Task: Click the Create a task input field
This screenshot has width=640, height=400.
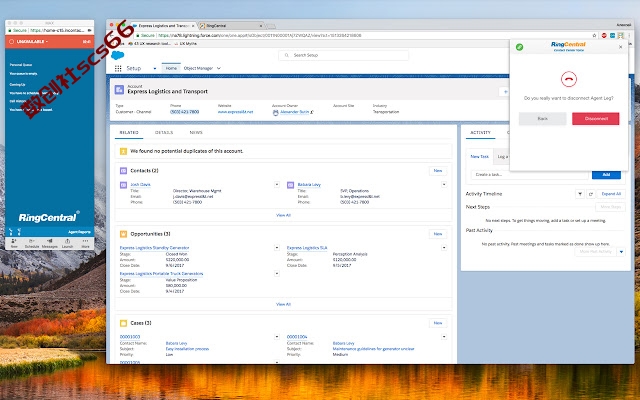Action: point(529,175)
